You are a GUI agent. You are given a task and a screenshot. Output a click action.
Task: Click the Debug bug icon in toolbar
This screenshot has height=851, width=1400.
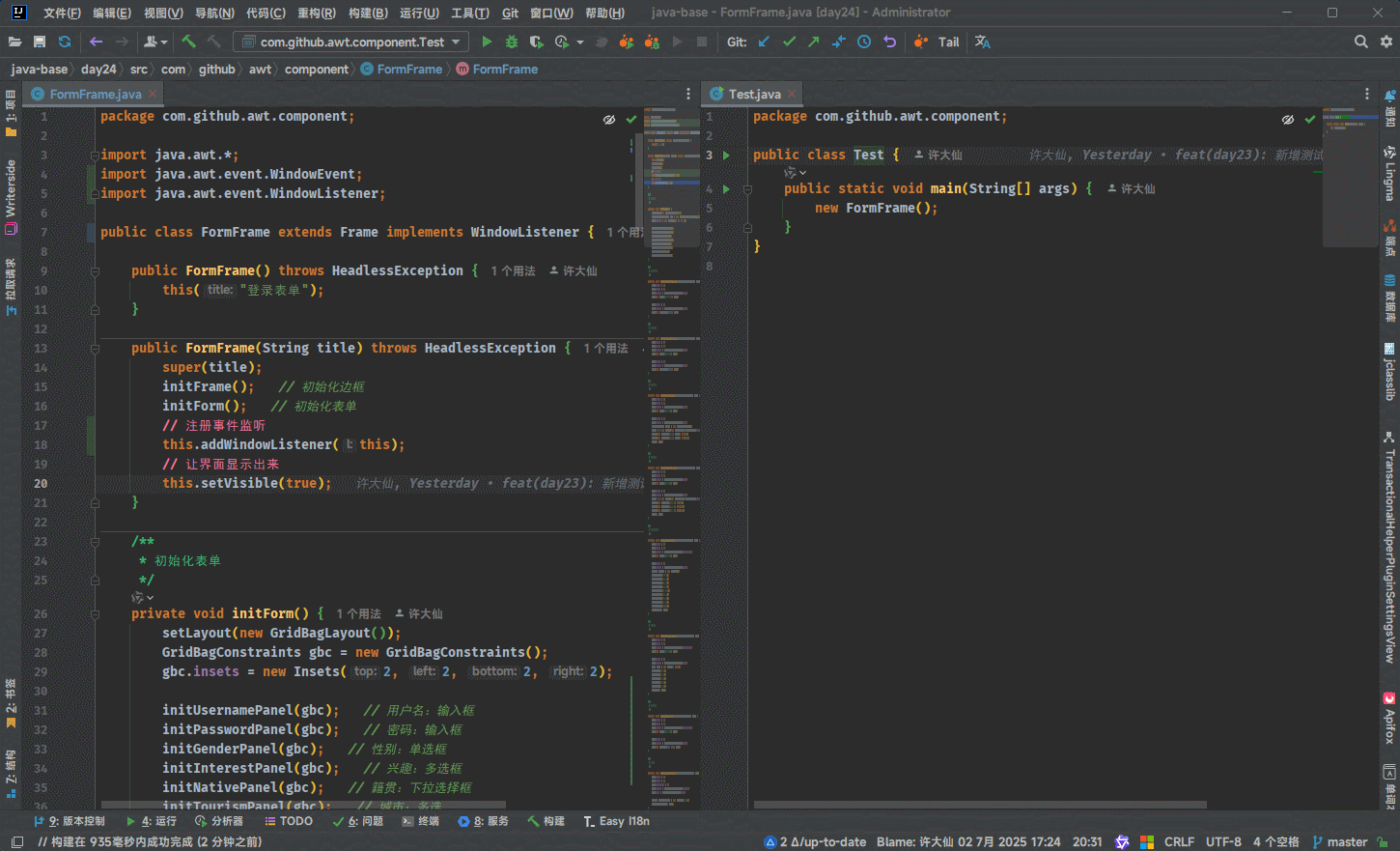pos(512,42)
